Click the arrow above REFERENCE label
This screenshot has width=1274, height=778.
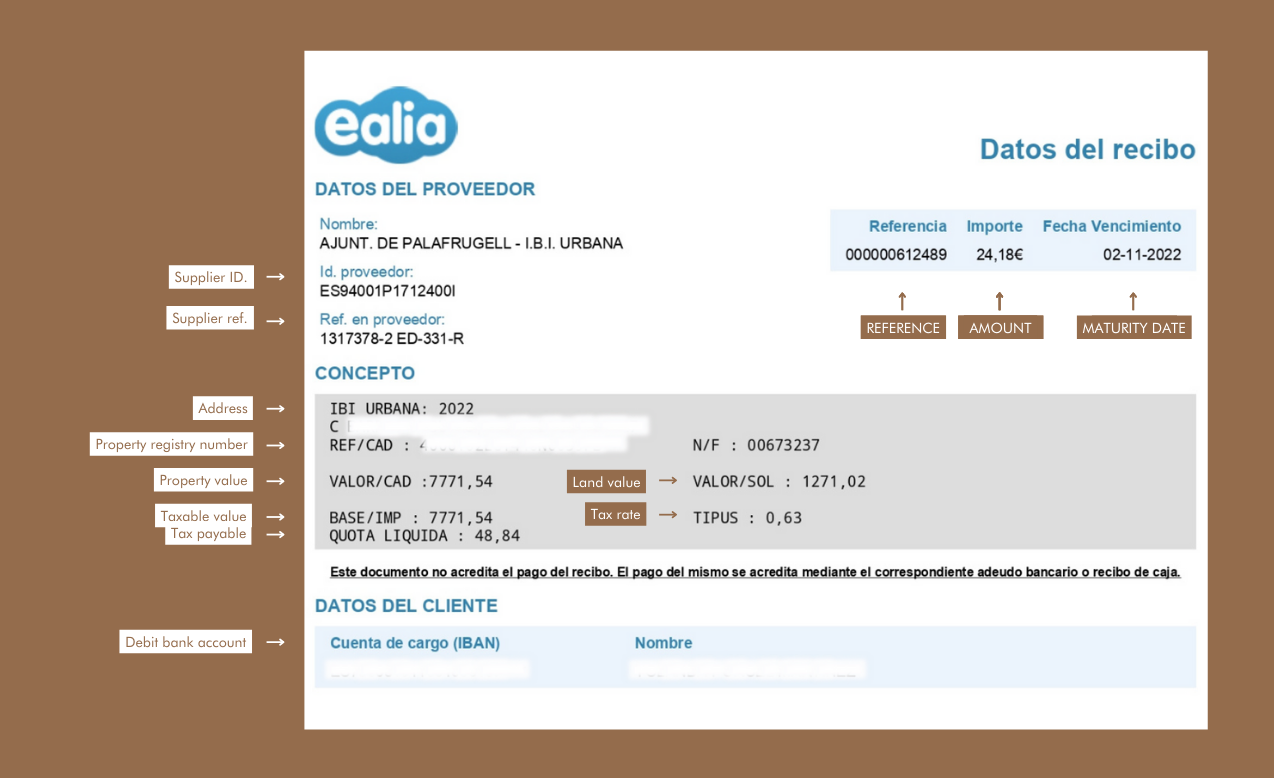[x=902, y=300]
